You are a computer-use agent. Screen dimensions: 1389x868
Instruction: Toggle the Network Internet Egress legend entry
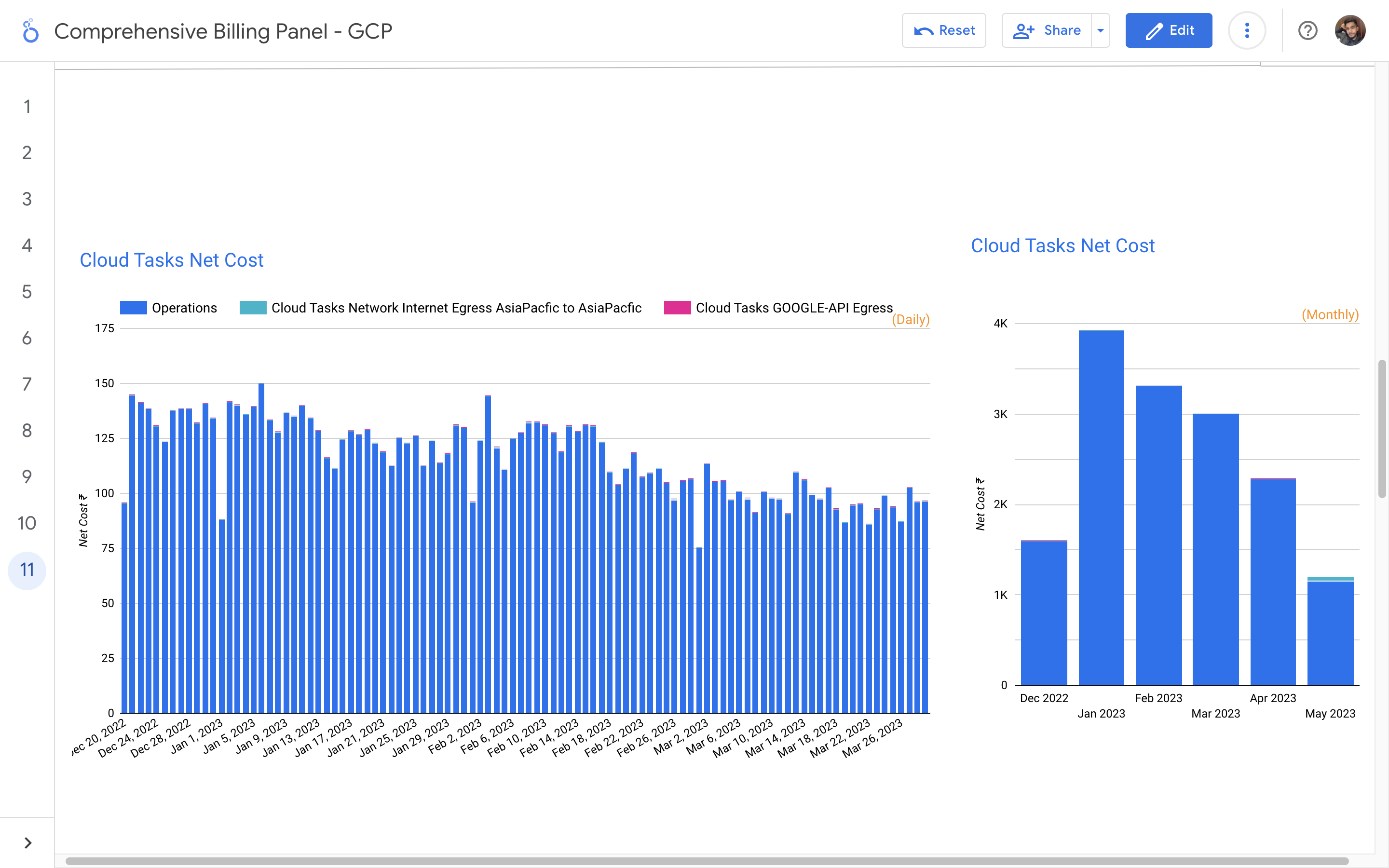click(456, 308)
